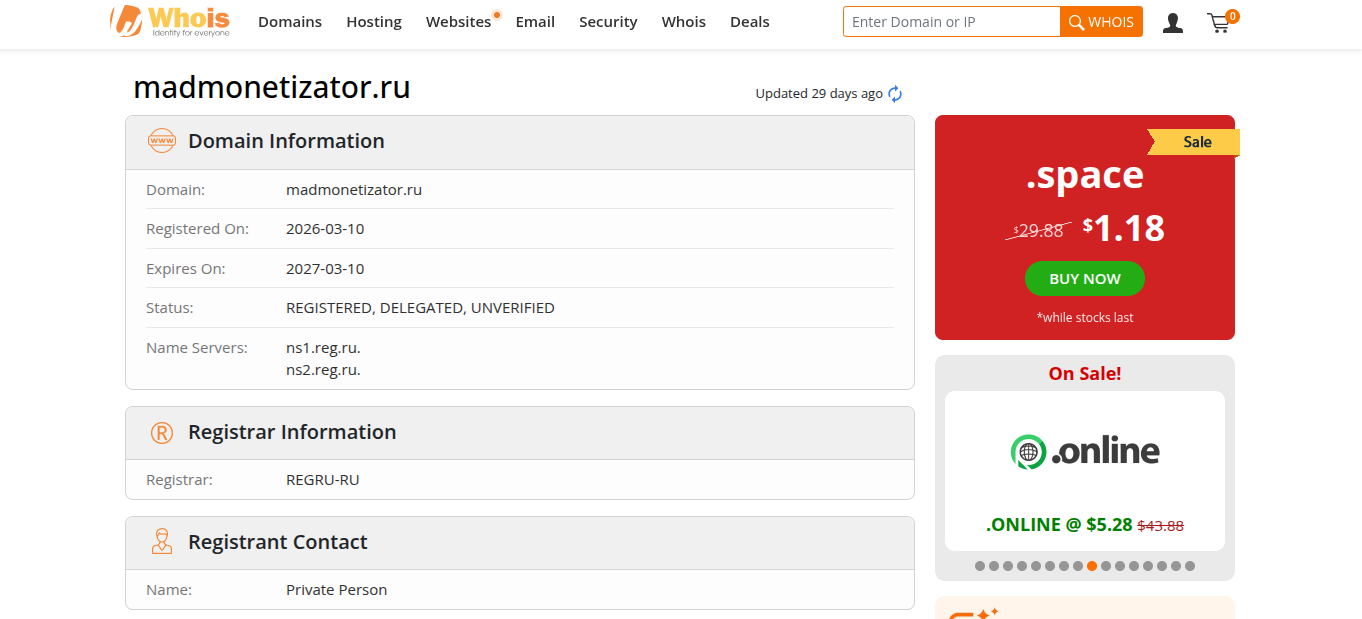Click the BUY NOW button

click(1085, 279)
